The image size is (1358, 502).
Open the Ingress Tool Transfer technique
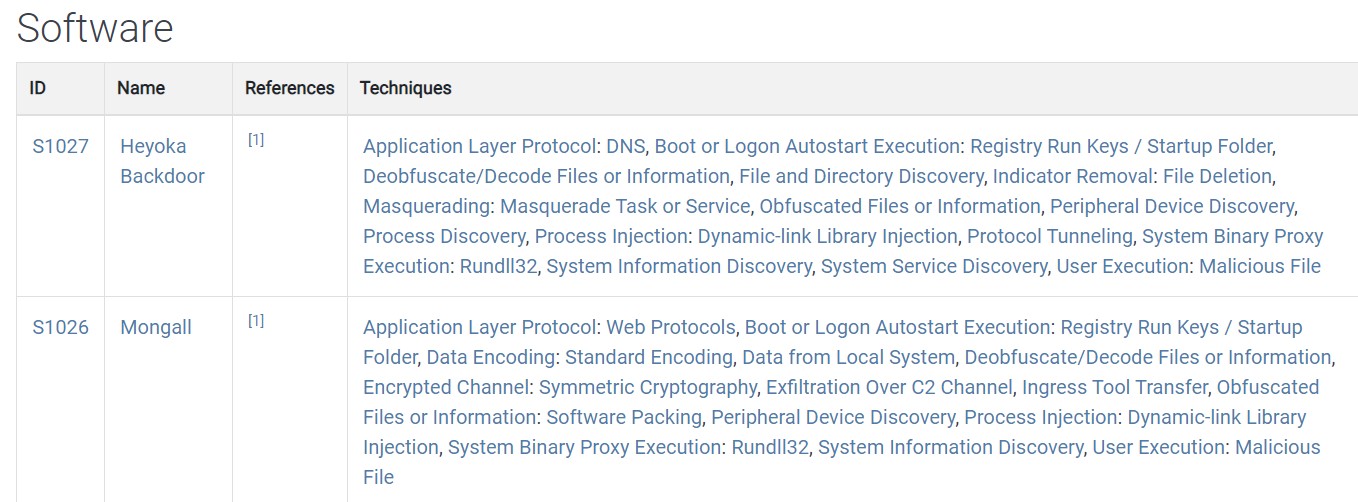[x=1116, y=387]
